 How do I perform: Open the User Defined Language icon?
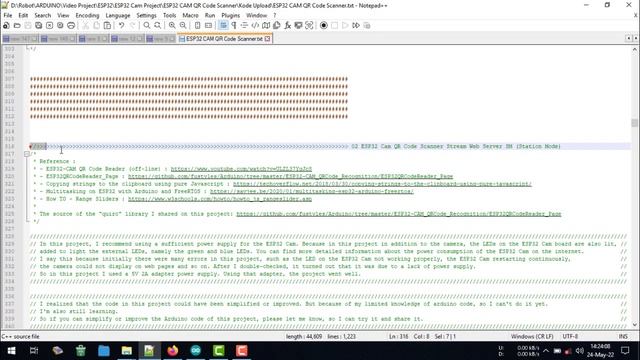click(x=255, y=25)
